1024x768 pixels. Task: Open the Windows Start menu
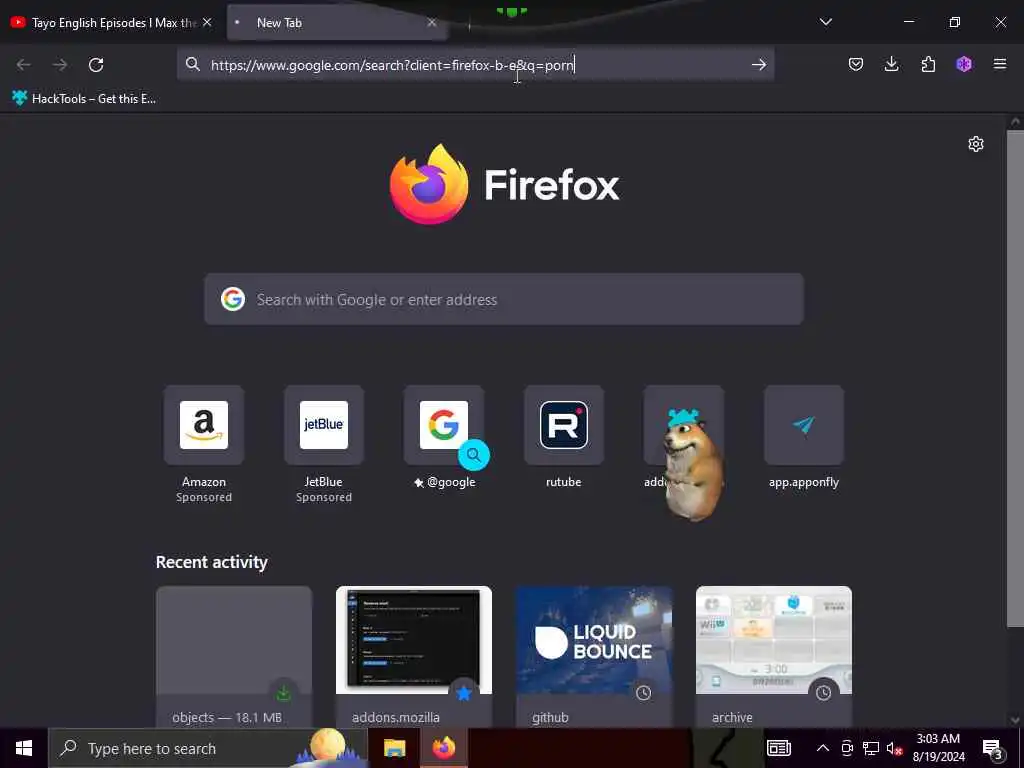[24, 748]
